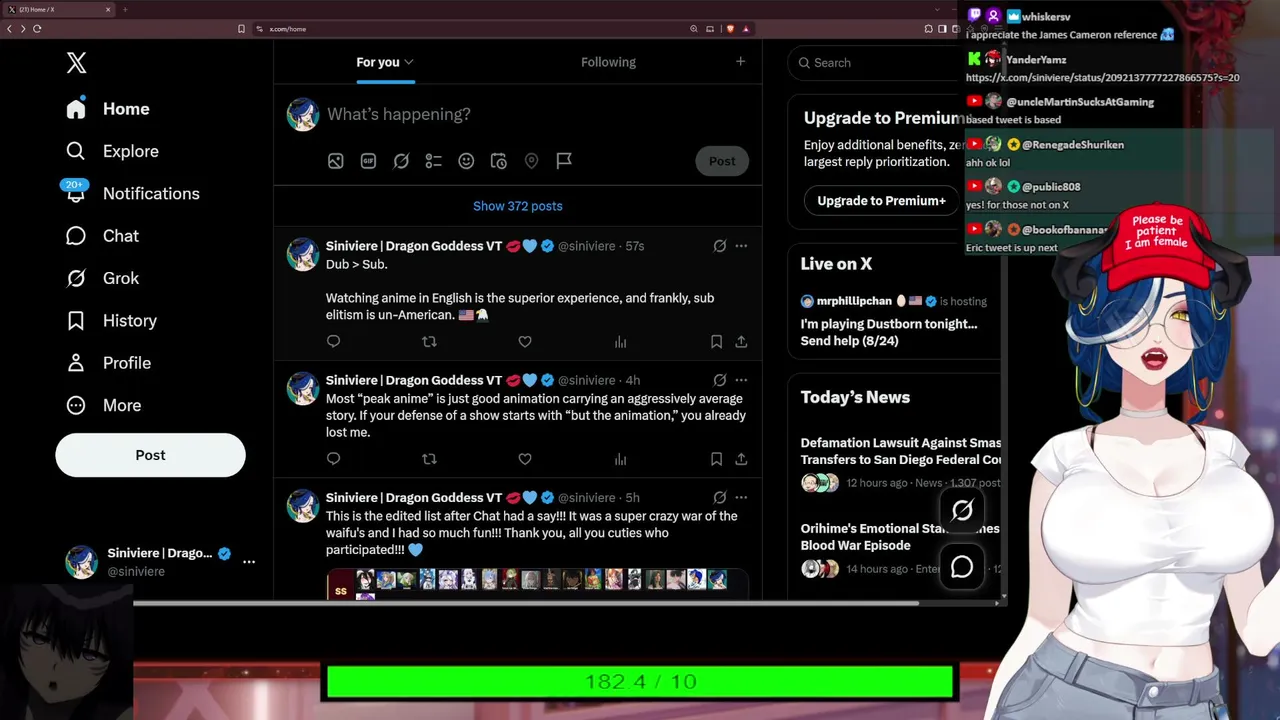This screenshot has height=720, width=1280.
Task: Expand the For you chevron dropdown
Action: click(x=409, y=62)
